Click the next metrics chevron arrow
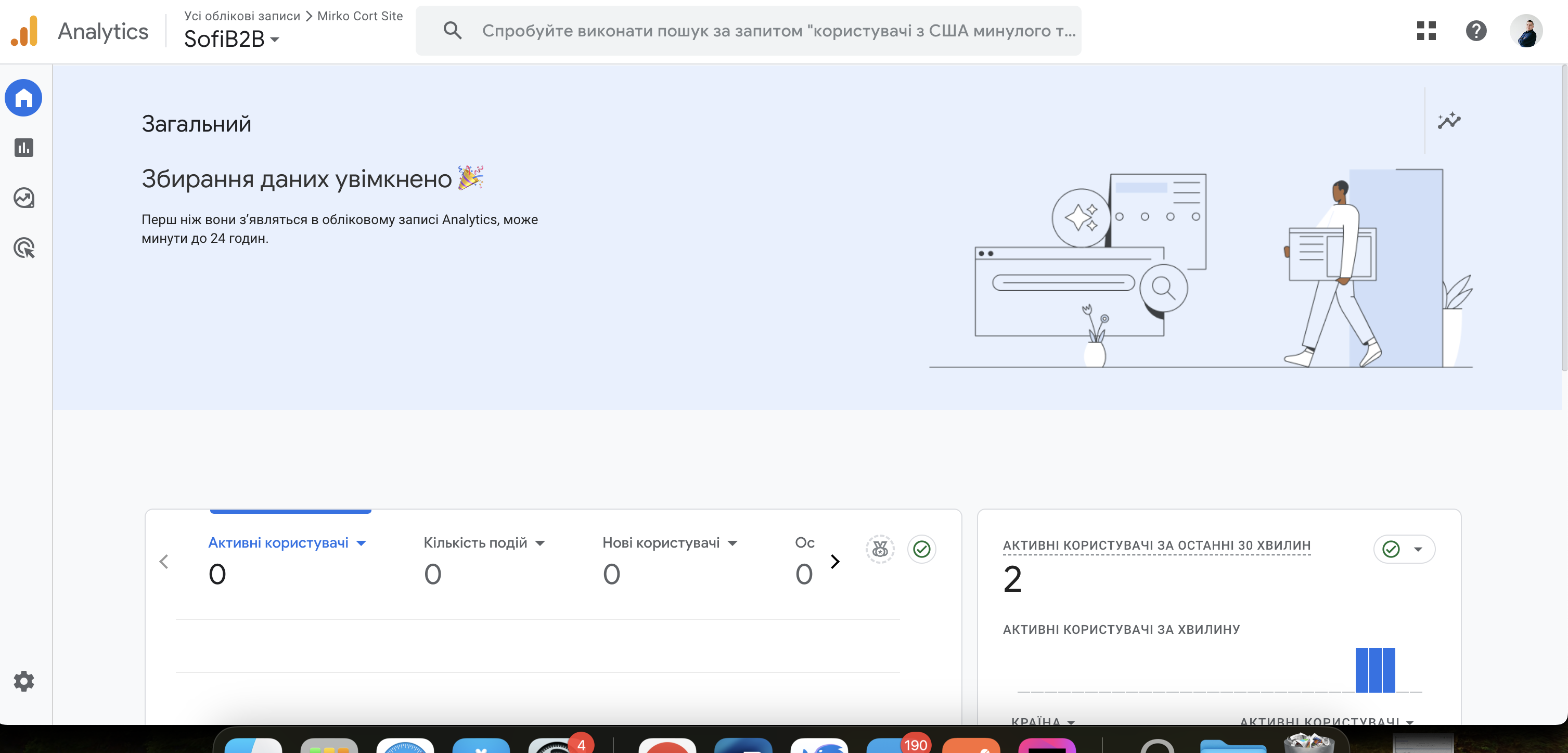Screen dimensions: 1568x753 (x=835, y=562)
